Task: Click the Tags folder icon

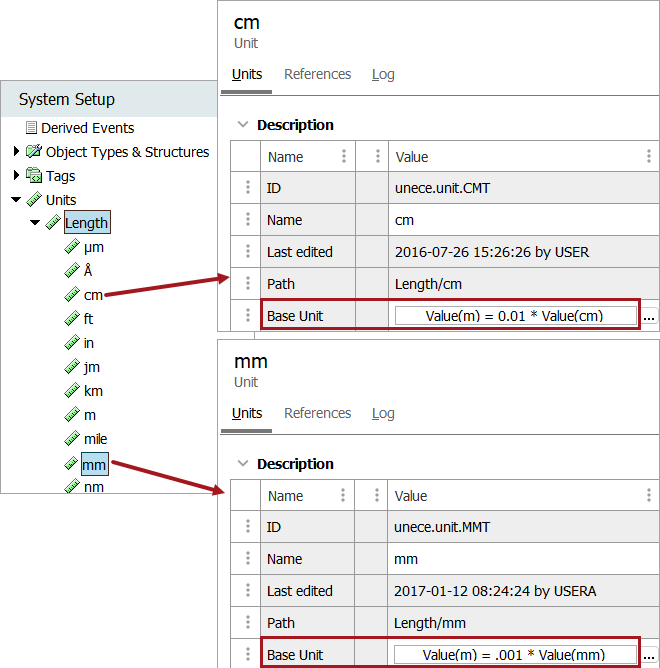Action: (x=34, y=175)
